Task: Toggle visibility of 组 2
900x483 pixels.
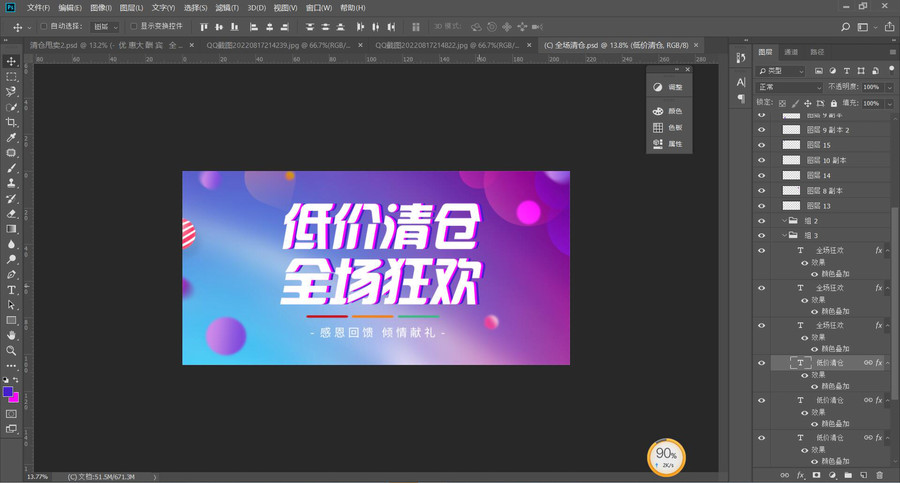Action: (762, 221)
